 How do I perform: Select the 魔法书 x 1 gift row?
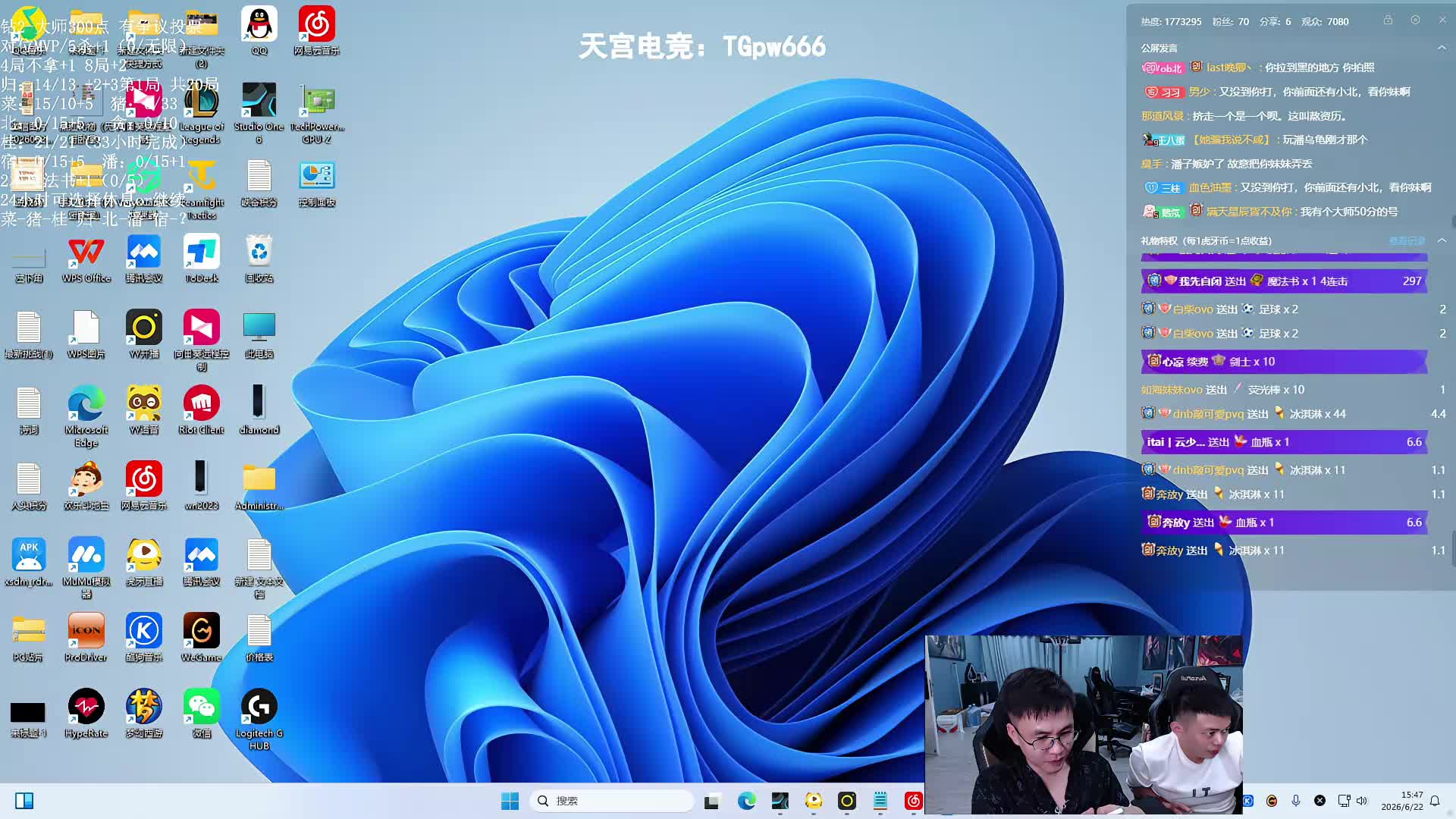[1284, 281]
